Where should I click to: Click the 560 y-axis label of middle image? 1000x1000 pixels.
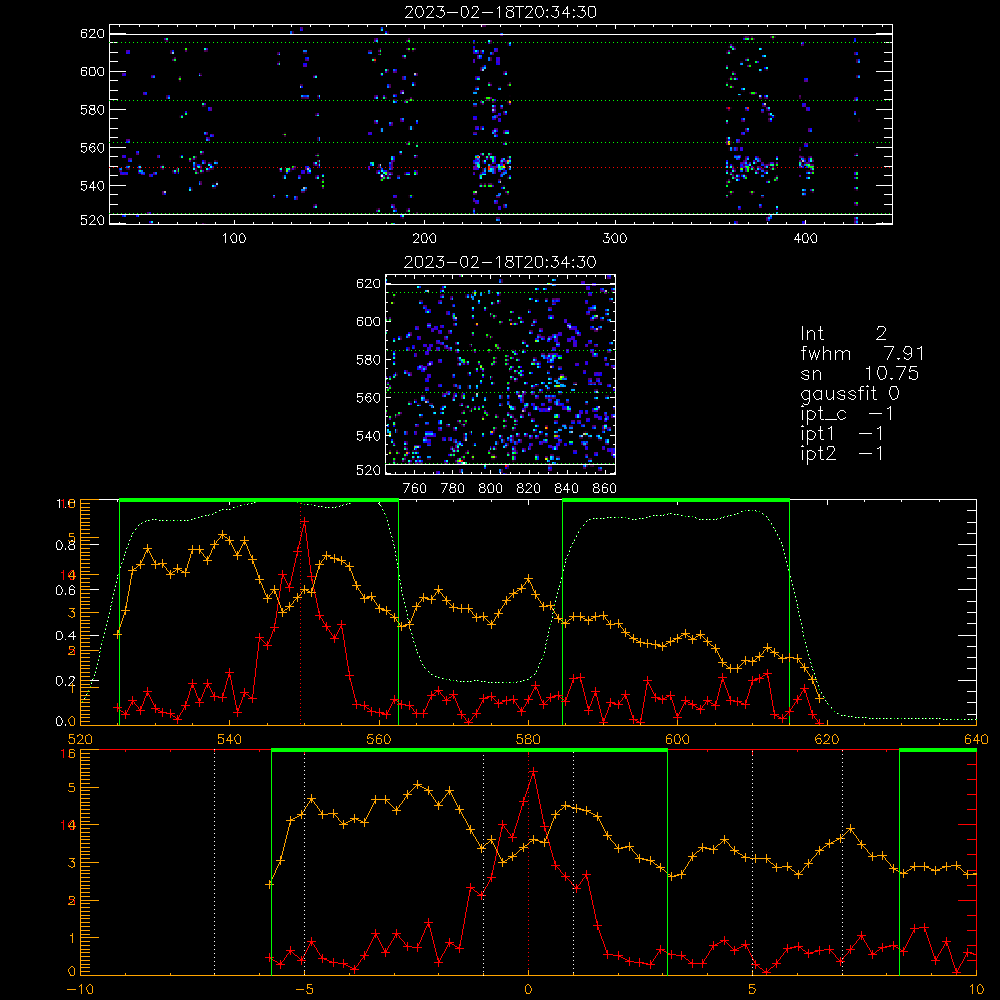coord(368,398)
